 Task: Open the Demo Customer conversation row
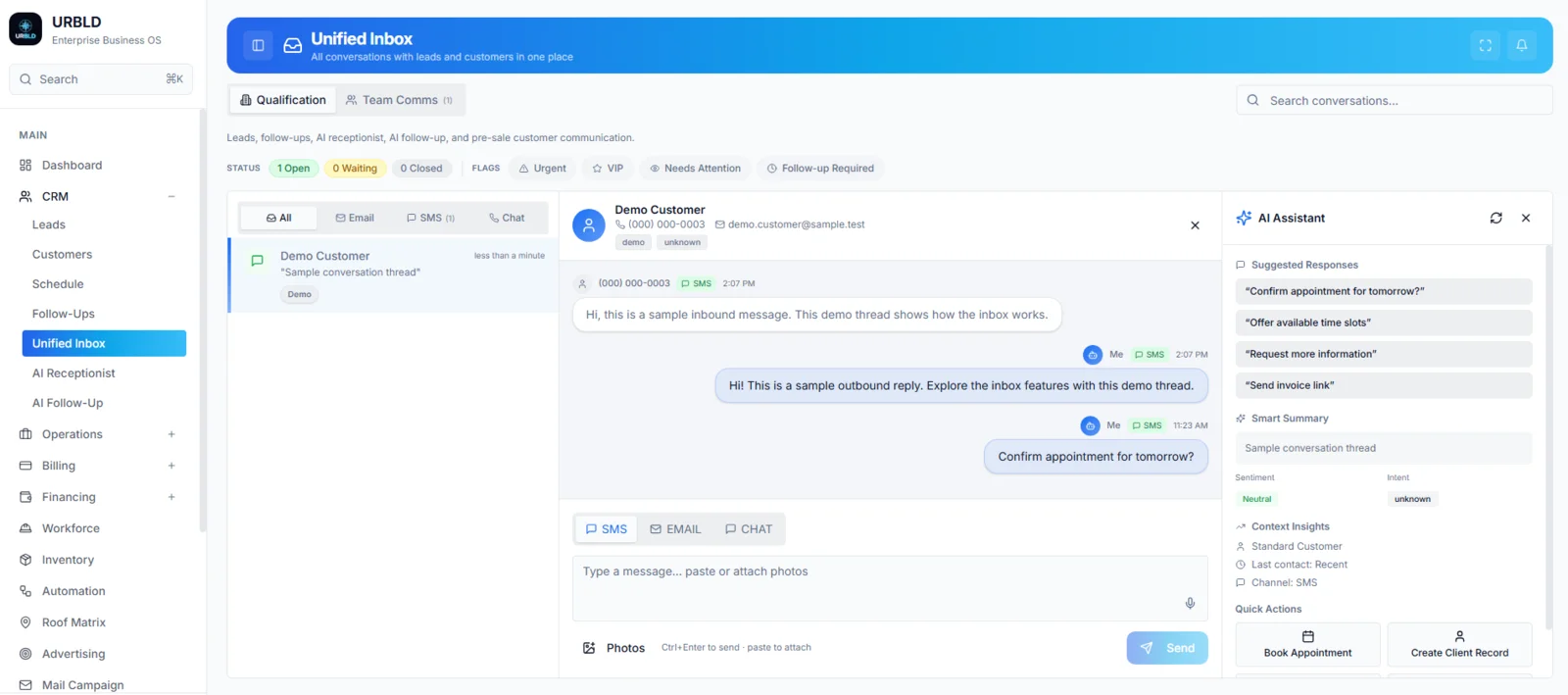(x=394, y=275)
